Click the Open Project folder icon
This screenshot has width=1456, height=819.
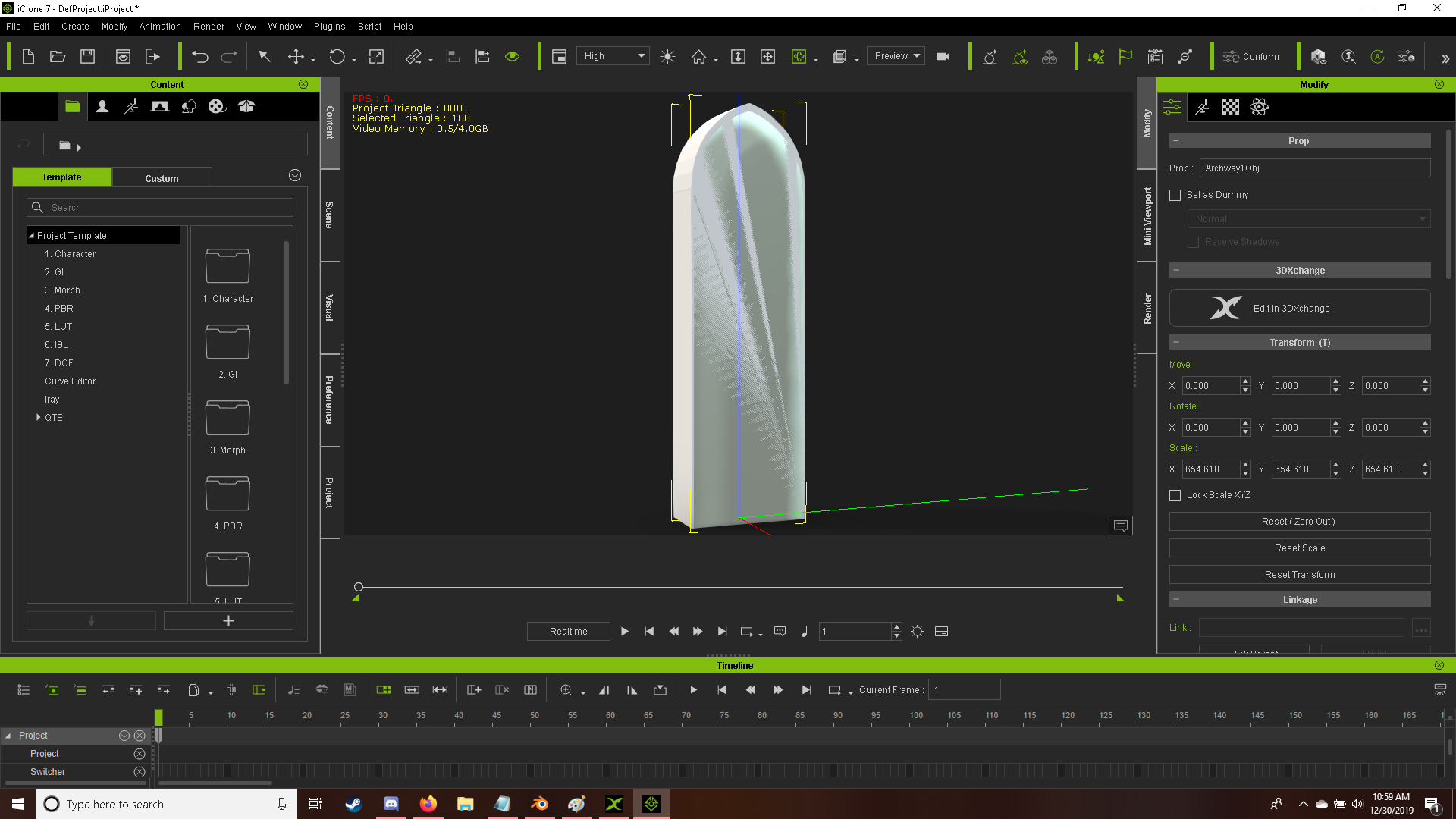58,57
